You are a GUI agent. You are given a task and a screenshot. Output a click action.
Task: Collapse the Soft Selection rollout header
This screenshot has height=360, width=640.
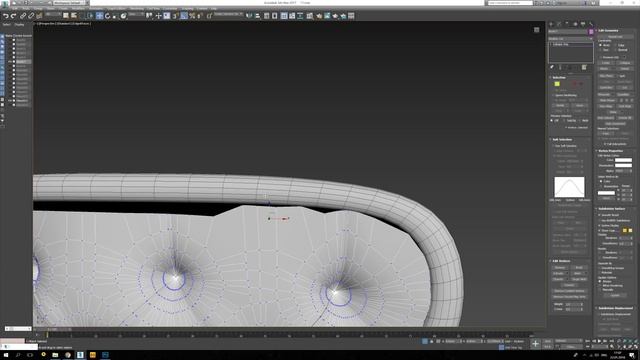click(x=570, y=139)
